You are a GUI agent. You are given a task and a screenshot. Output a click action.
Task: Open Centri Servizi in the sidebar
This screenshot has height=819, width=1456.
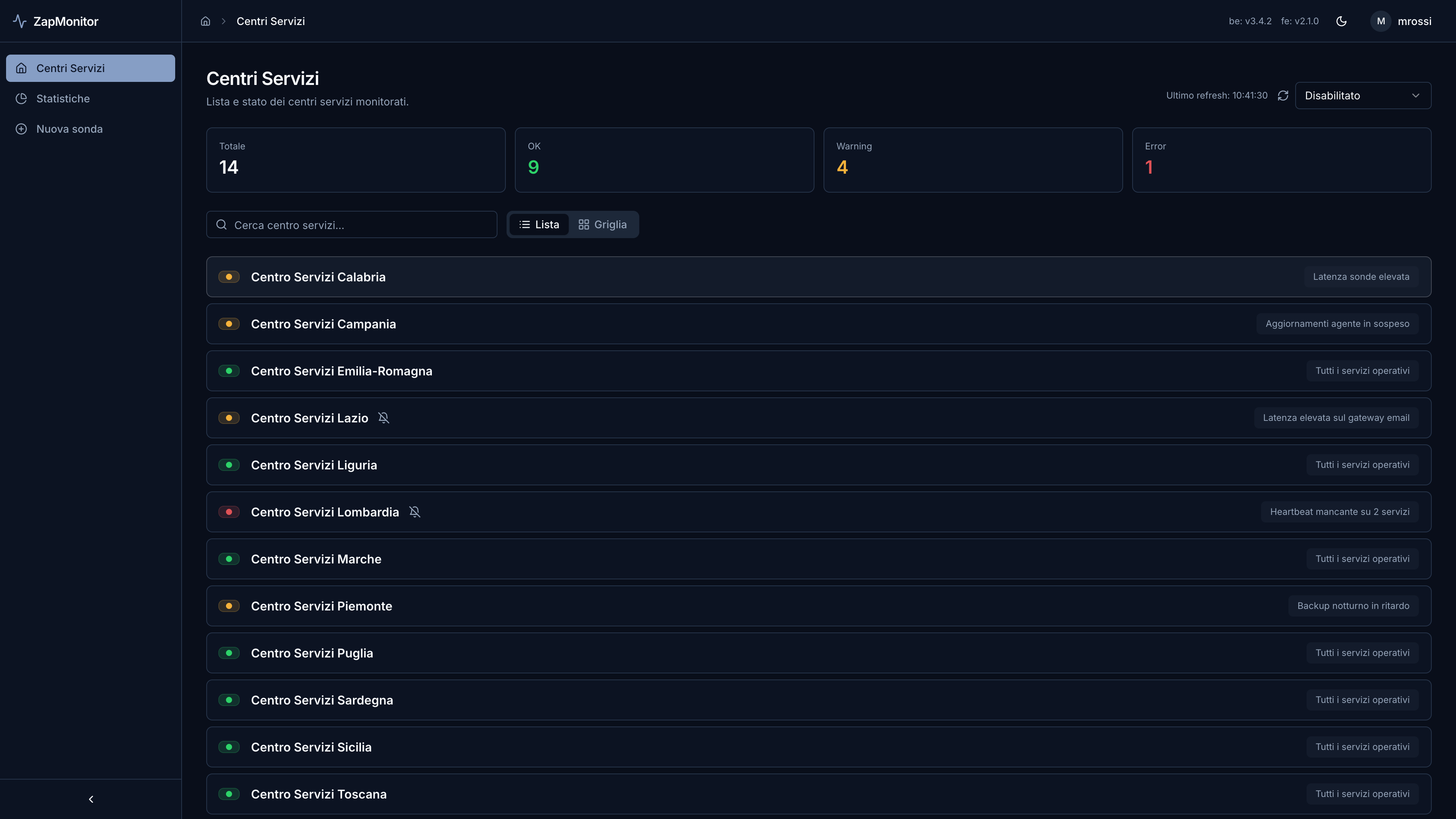pyautogui.click(x=91, y=68)
